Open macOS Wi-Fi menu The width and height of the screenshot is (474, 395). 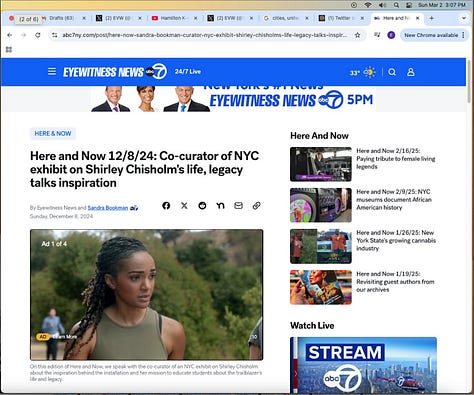368,5
